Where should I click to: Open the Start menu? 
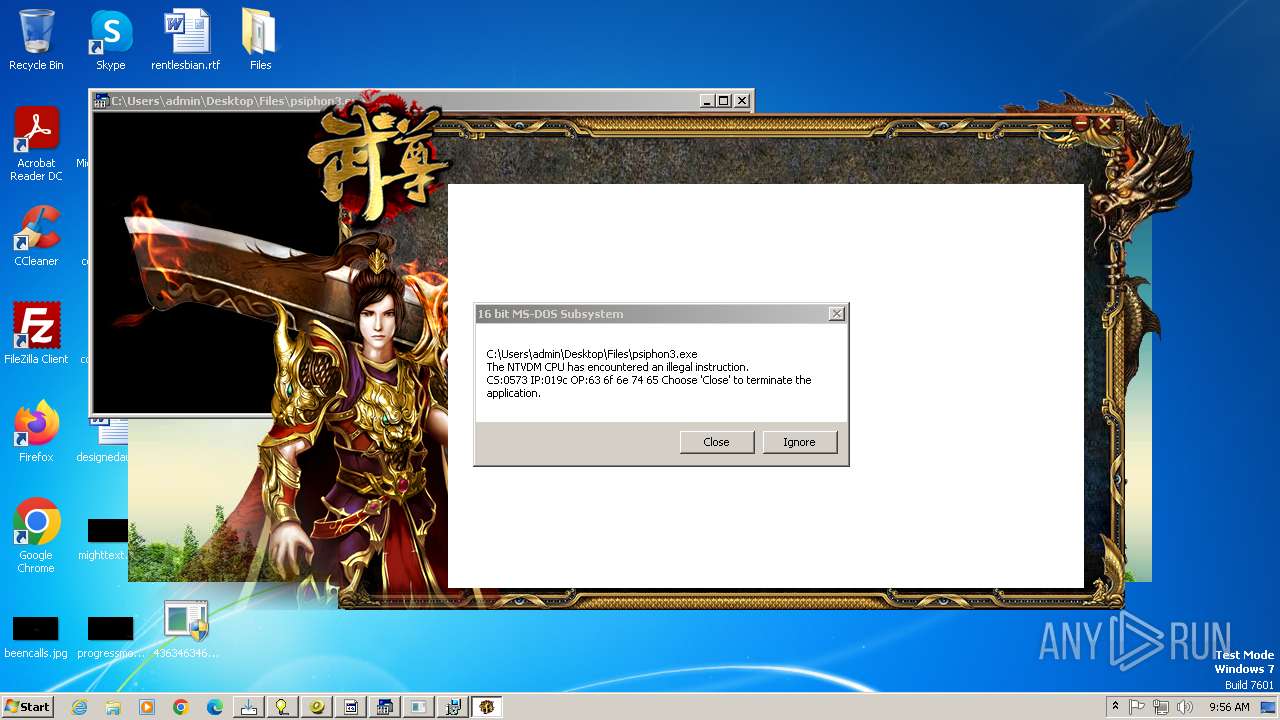point(28,707)
